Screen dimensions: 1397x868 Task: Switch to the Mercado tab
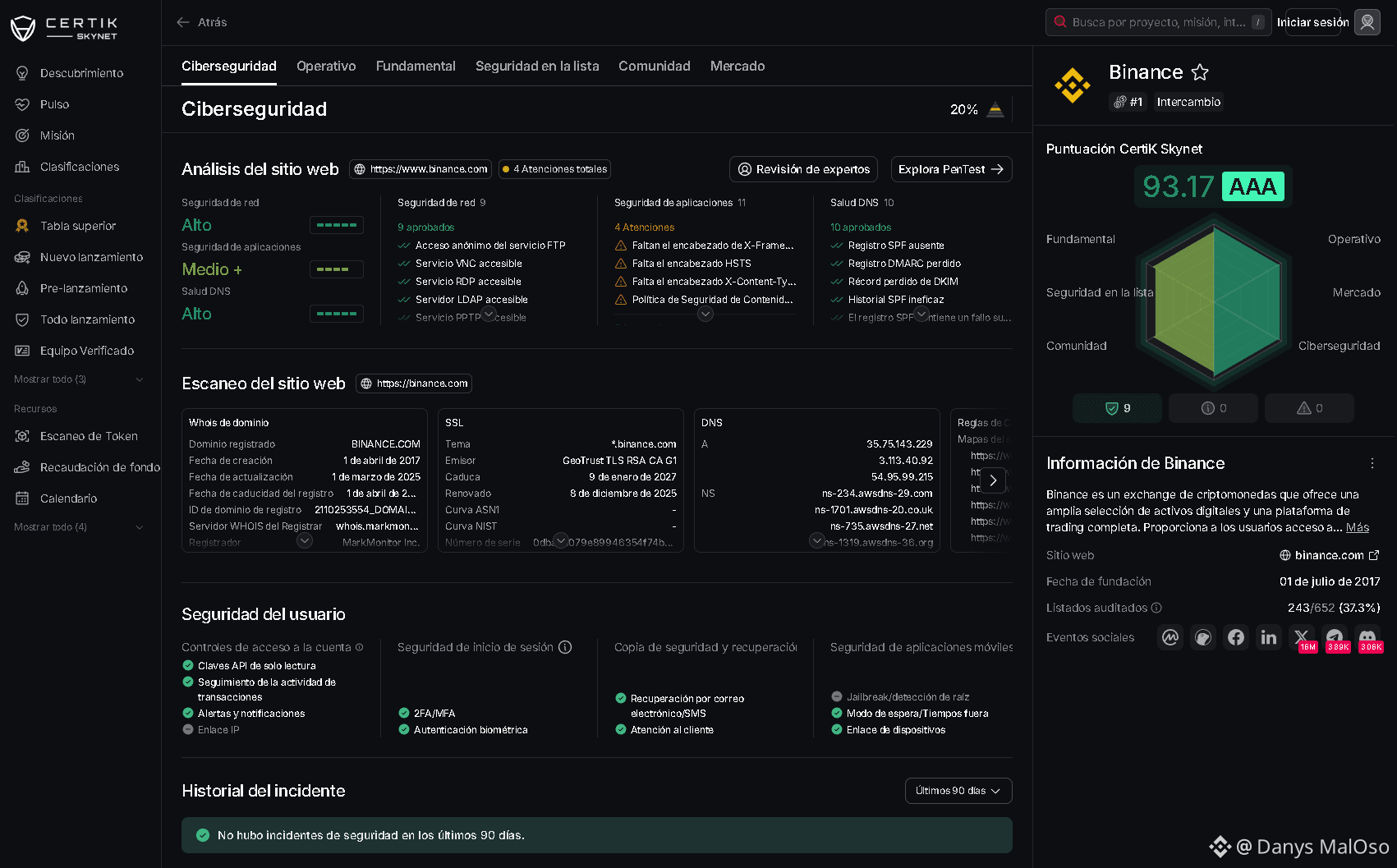point(738,67)
